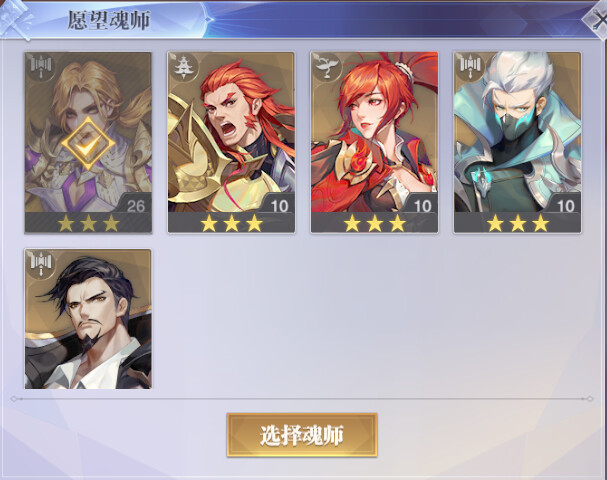Screen dimensions: 607x480
Task: Click the 愿望魂师 title header
Action: point(109,20)
